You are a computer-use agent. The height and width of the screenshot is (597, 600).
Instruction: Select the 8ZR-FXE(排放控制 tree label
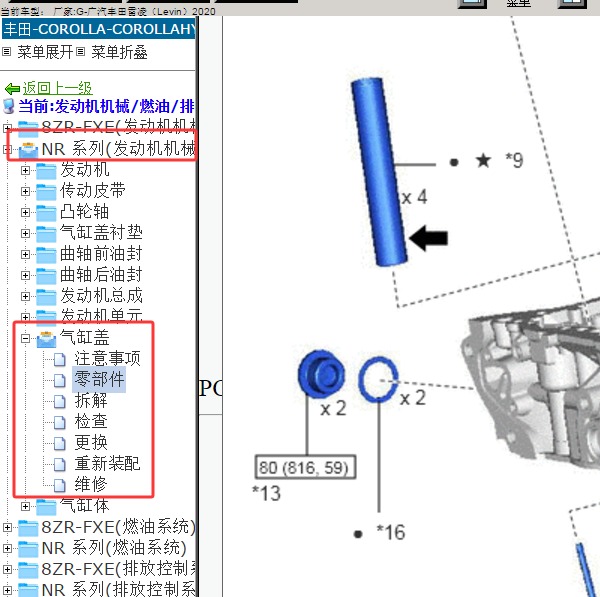tap(118, 569)
